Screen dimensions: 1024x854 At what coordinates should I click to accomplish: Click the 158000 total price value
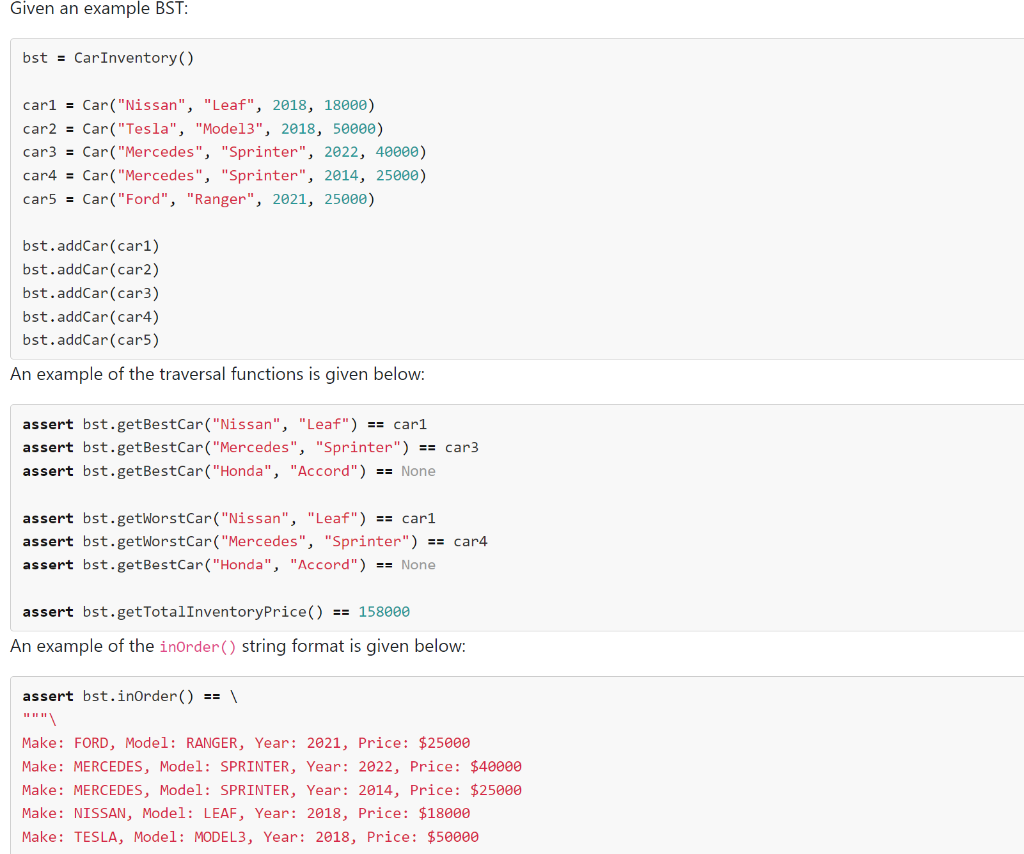click(x=384, y=611)
